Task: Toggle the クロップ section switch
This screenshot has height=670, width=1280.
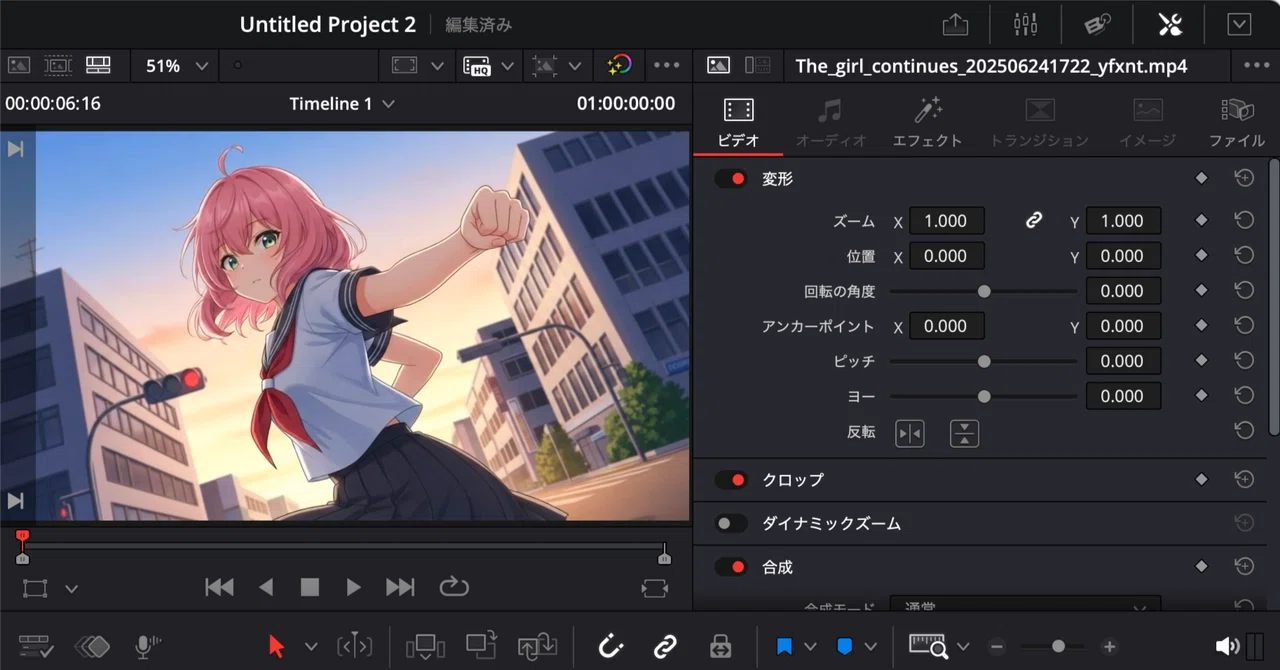Action: point(731,480)
